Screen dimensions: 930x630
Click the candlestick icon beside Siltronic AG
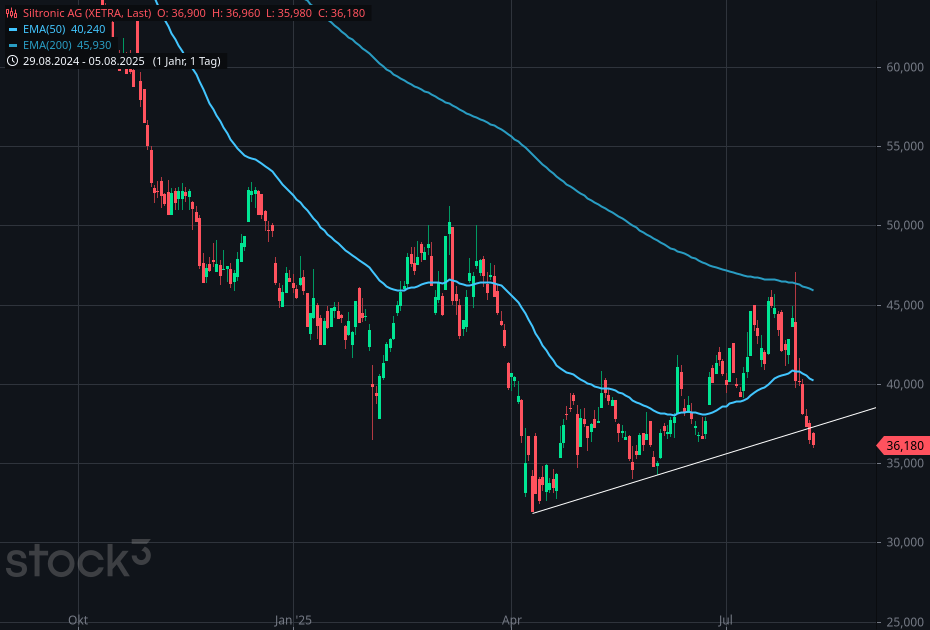pyautogui.click(x=11, y=13)
